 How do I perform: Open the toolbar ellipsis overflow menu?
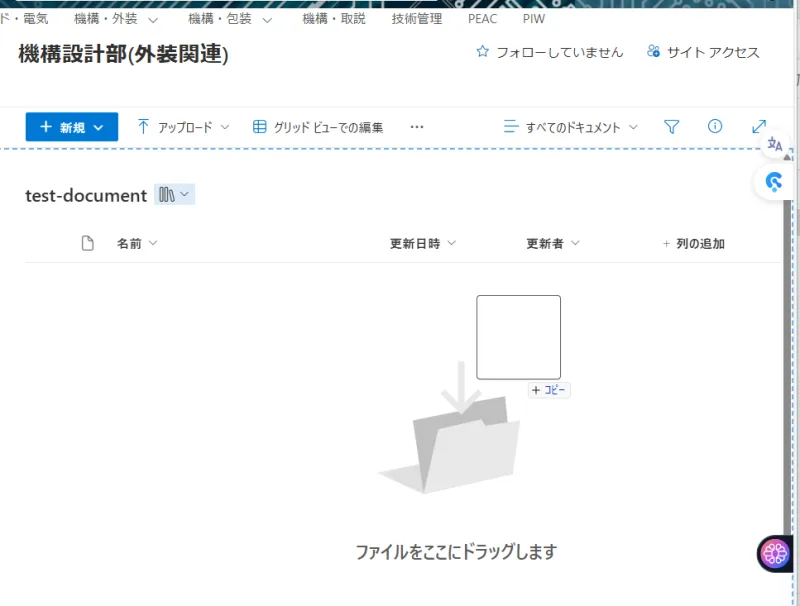pos(417,127)
